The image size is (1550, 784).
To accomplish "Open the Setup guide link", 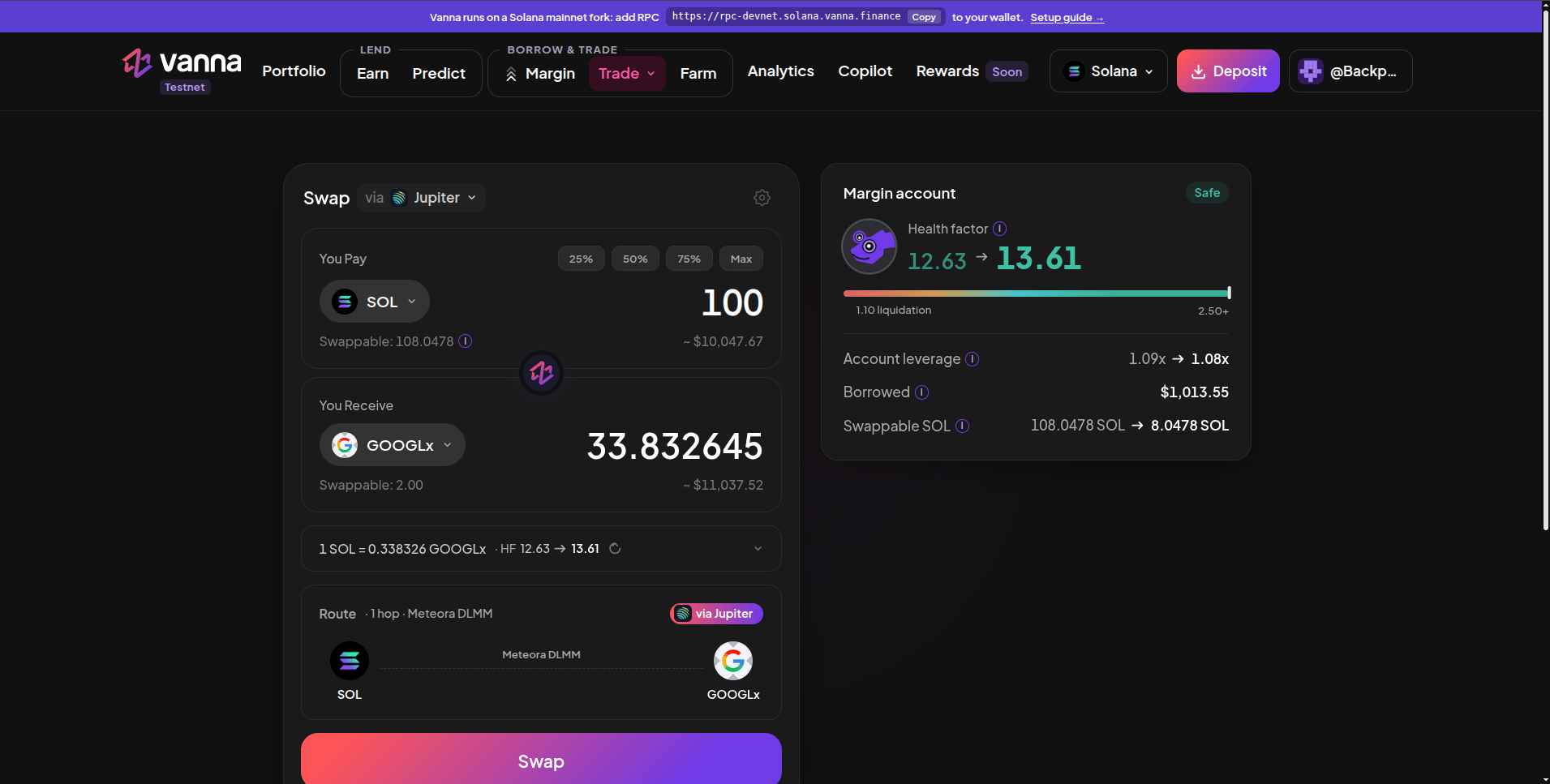I will click(1067, 18).
